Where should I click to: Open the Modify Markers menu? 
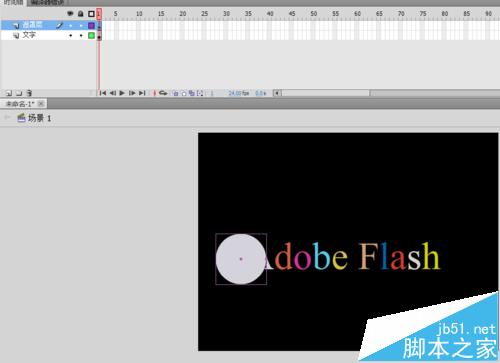click(200, 93)
